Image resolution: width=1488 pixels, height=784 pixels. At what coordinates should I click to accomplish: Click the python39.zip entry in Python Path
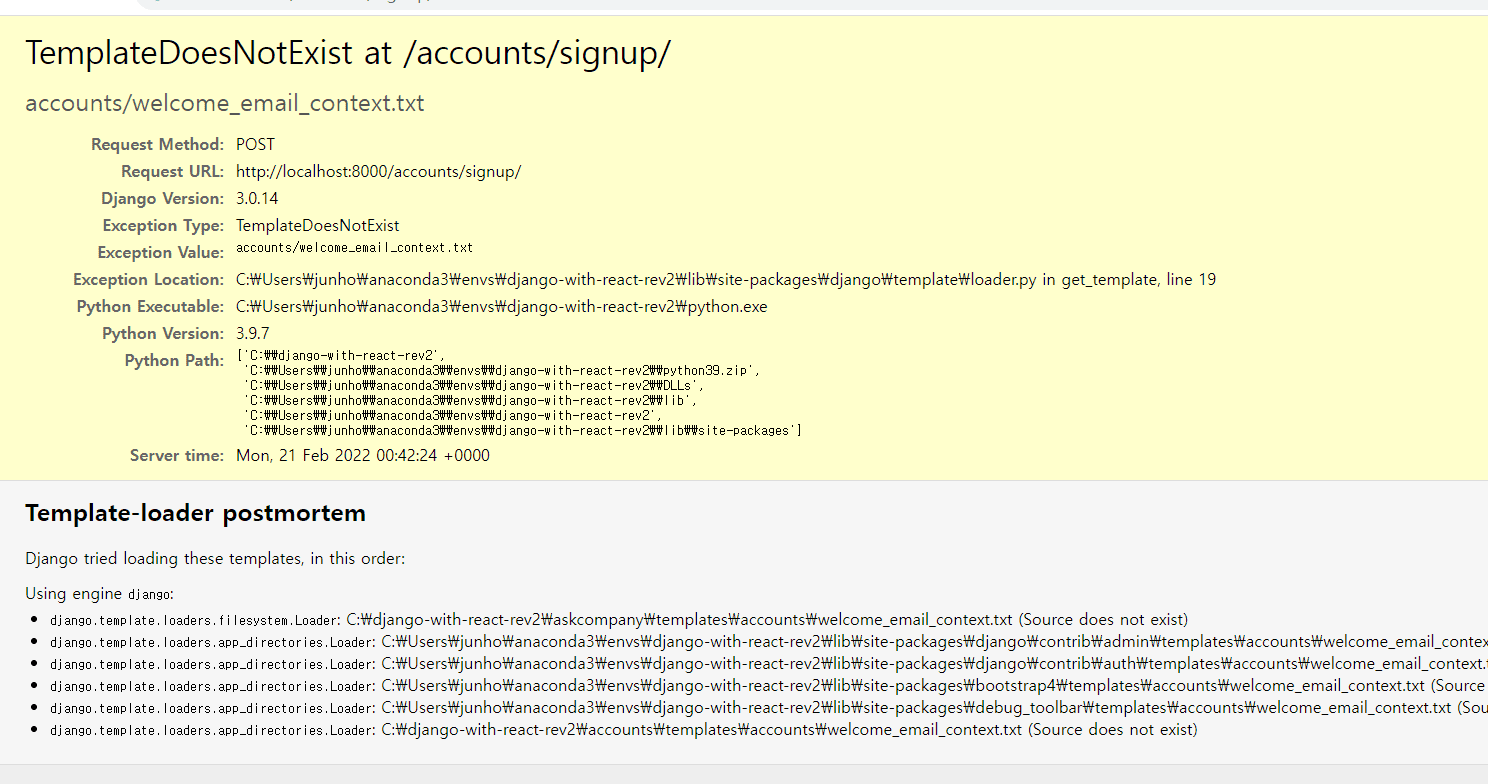[502, 370]
